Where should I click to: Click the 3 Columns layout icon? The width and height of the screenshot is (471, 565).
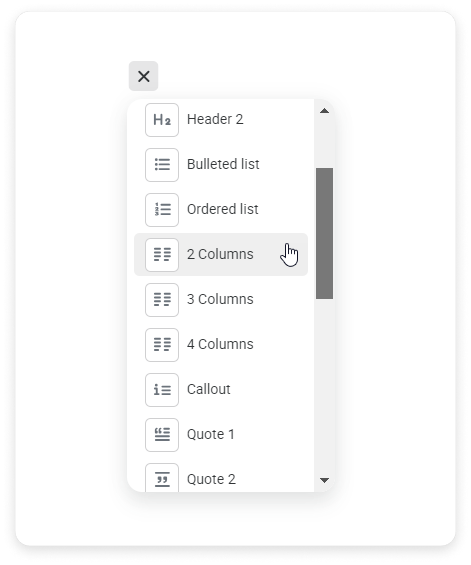click(x=162, y=300)
